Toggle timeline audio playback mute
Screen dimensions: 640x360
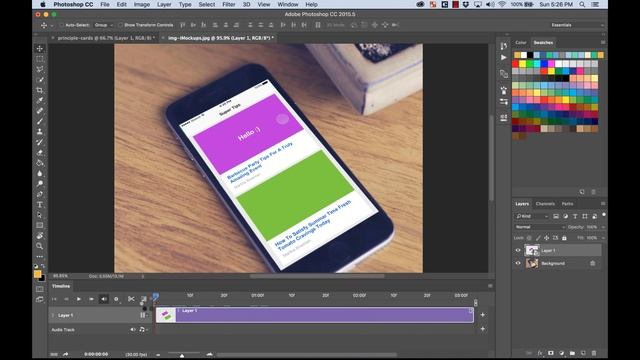(104, 299)
